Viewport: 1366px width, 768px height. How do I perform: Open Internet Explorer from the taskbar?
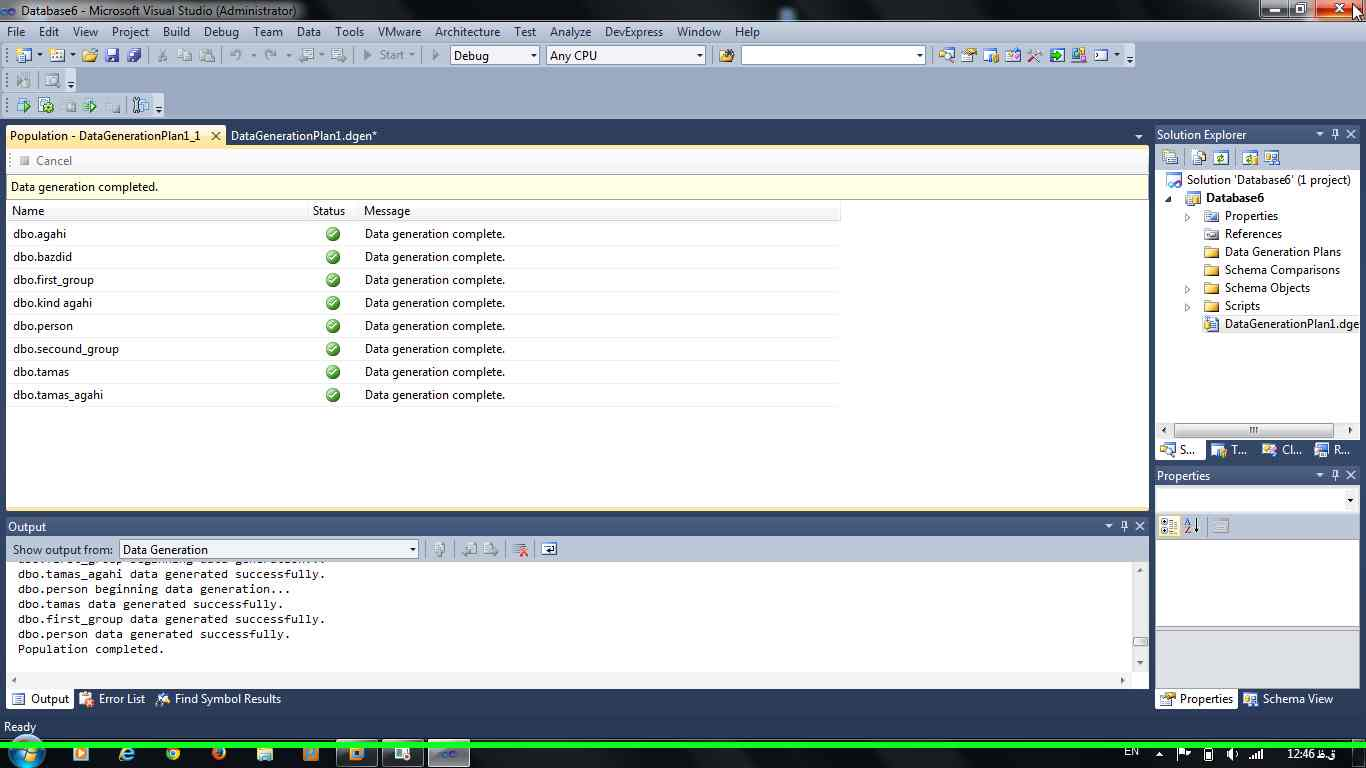[x=127, y=754]
